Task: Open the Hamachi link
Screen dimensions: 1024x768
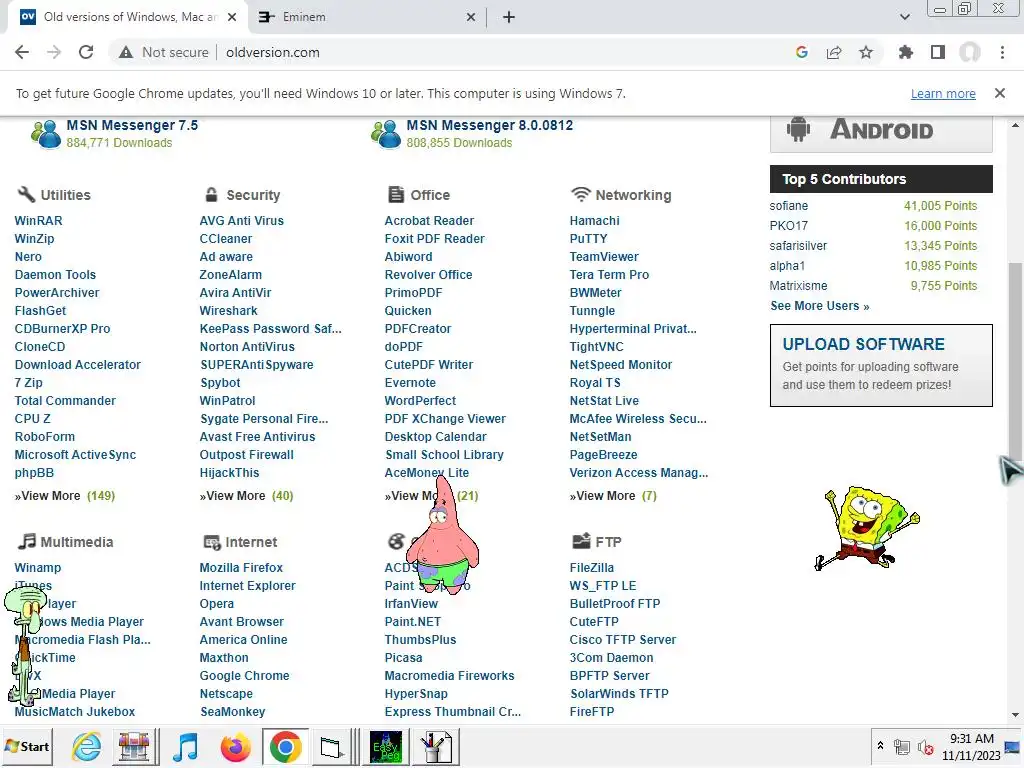Action: [x=594, y=221]
